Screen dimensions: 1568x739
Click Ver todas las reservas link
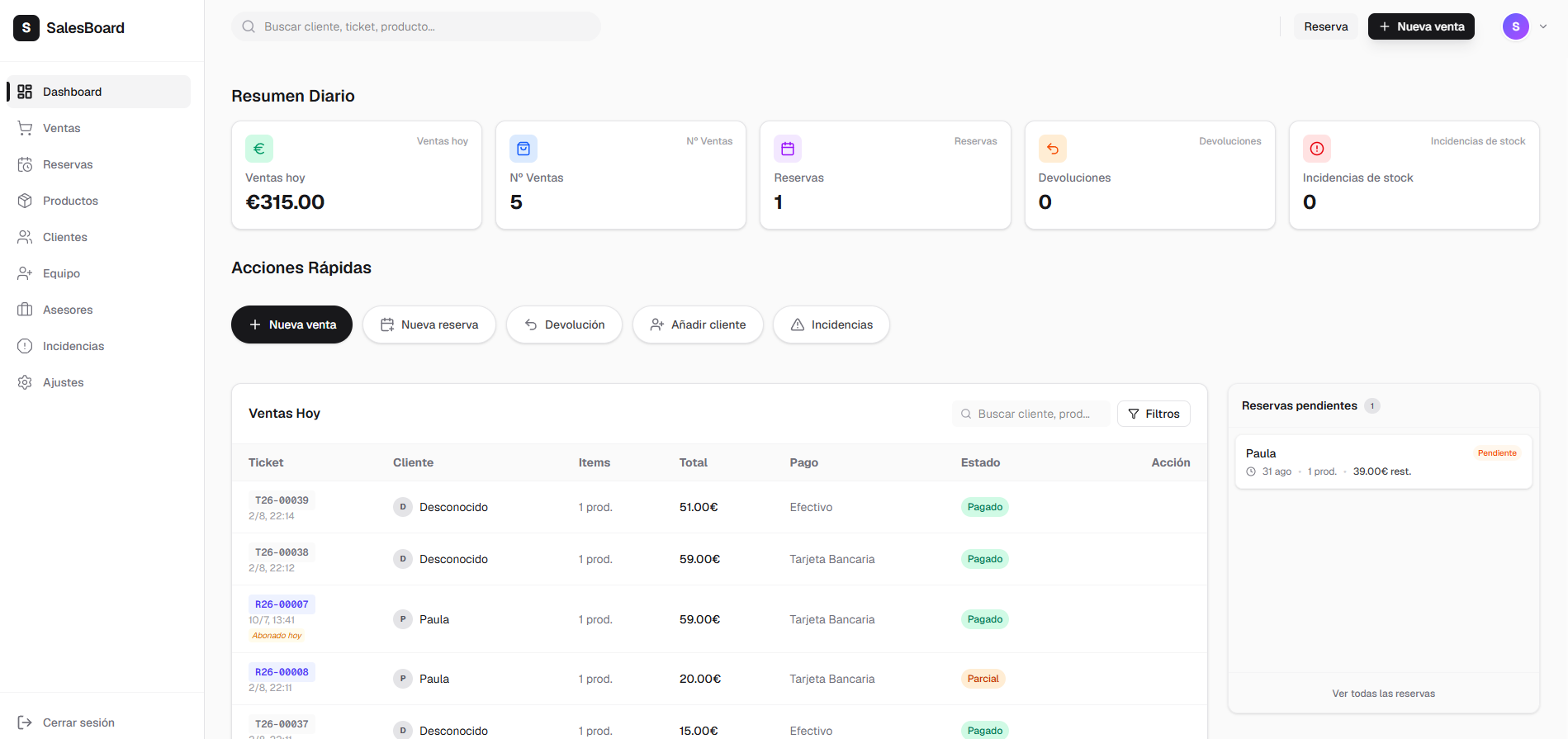point(1384,694)
